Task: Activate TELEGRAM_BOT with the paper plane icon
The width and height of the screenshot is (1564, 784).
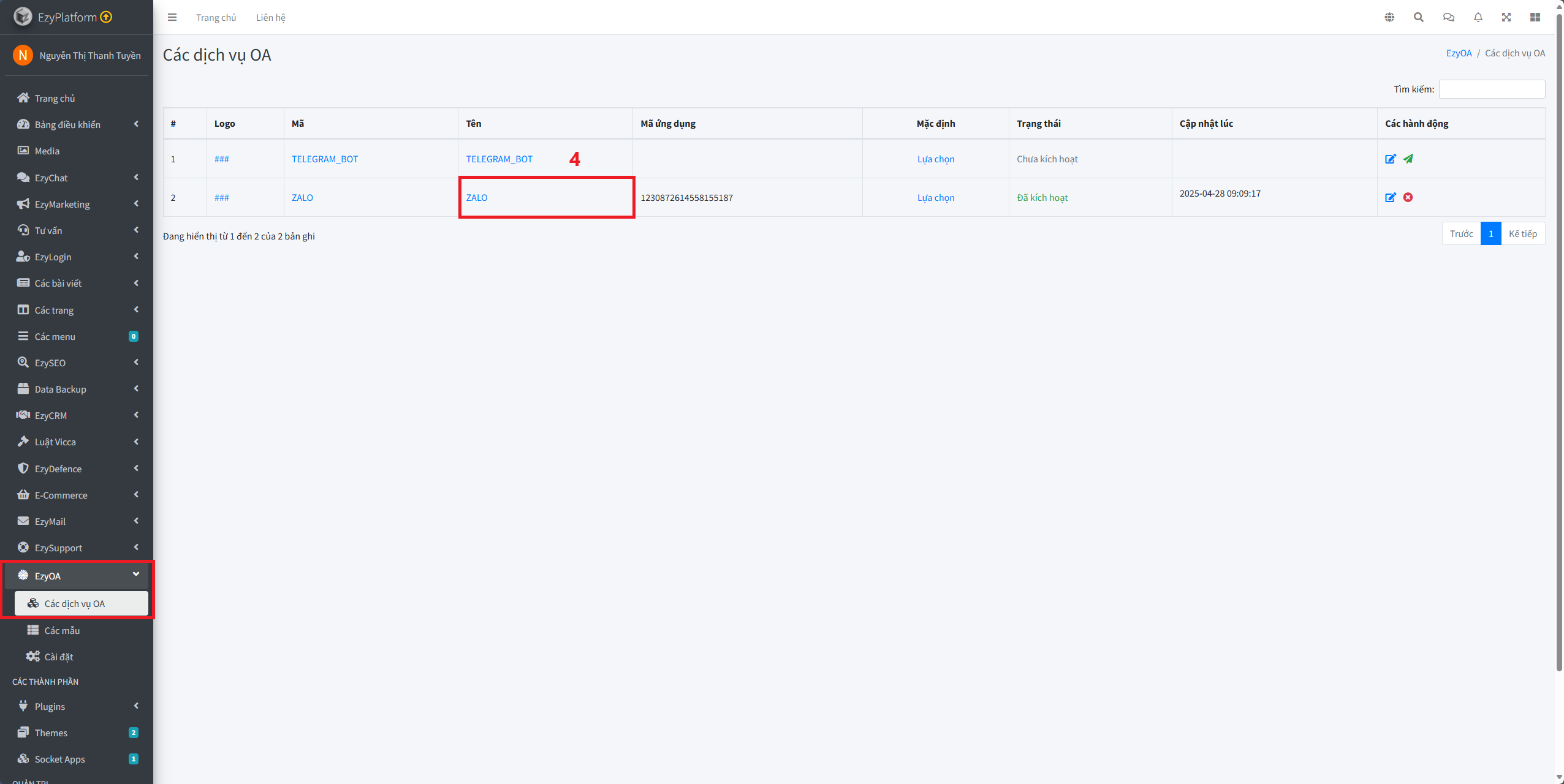Action: 1408,159
